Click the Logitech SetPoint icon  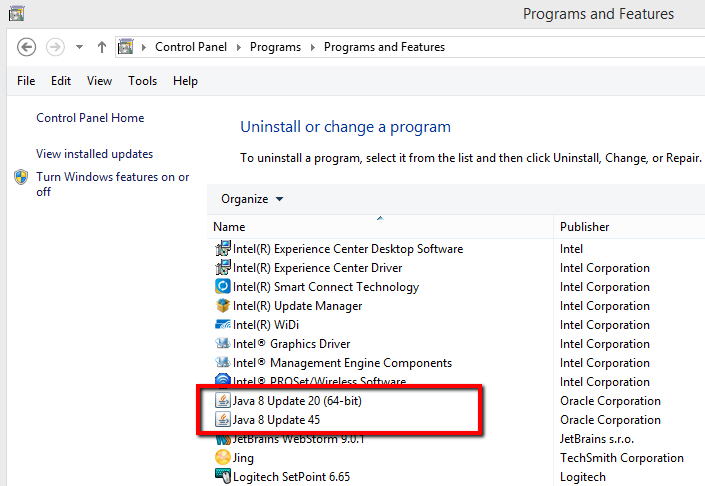(x=223, y=476)
